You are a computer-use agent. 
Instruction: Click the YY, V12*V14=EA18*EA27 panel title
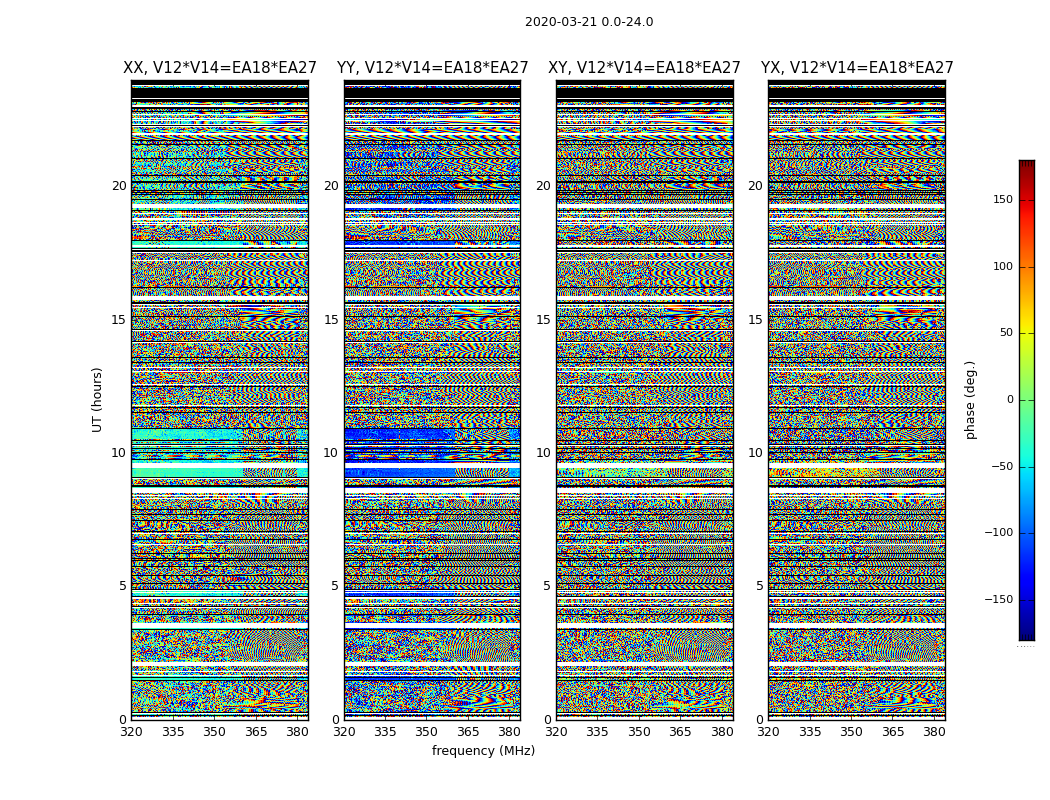pos(433,68)
